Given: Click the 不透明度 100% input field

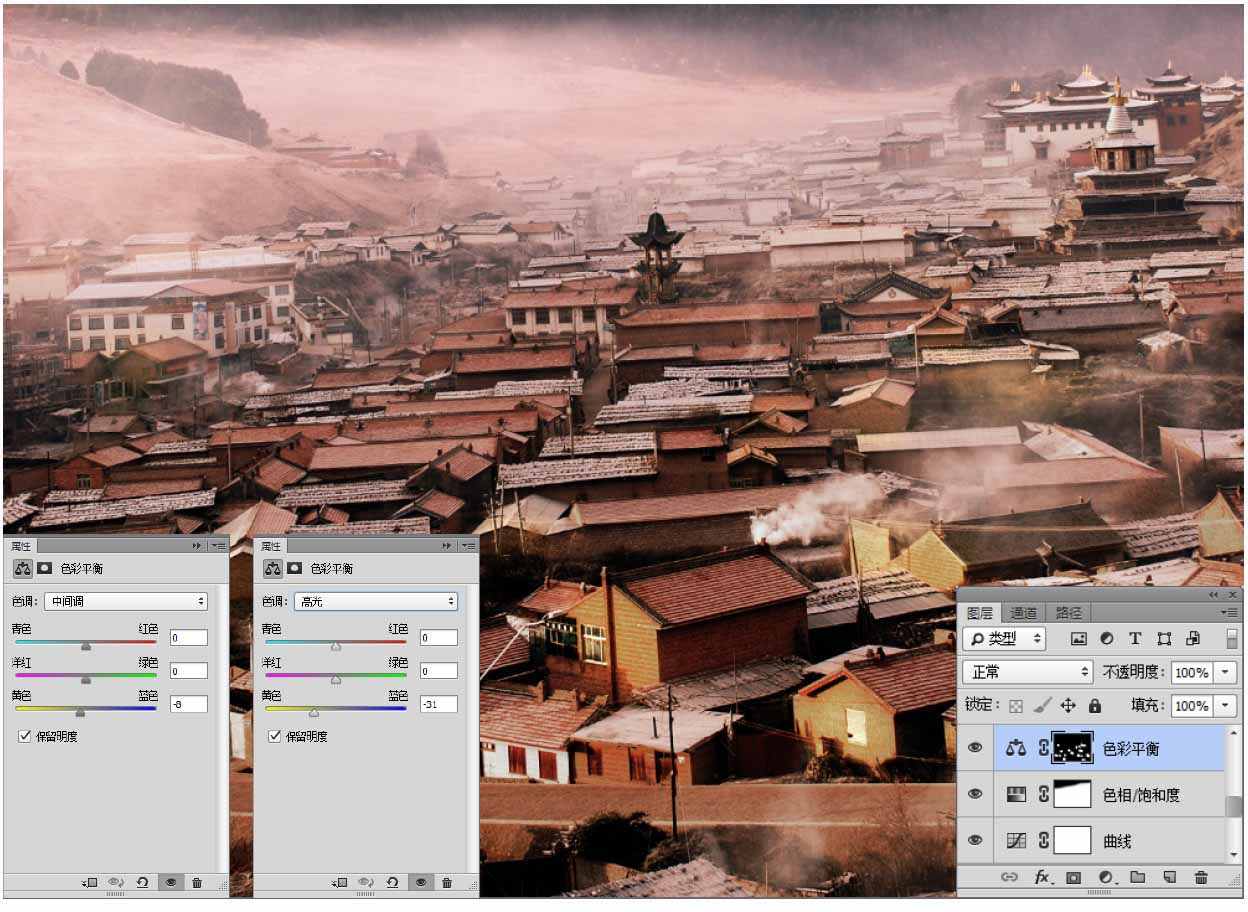Looking at the screenshot, I should click(1191, 672).
